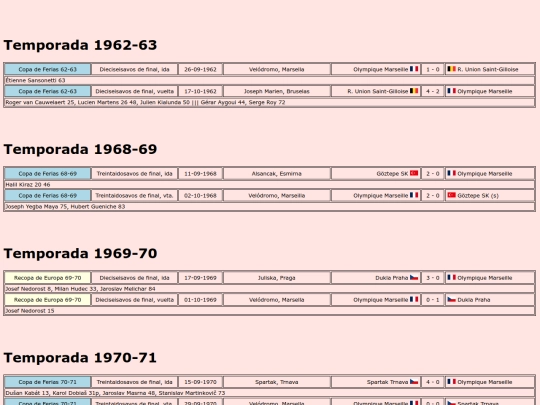Select the Temporada 1968-69 heading
Image resolution: width=540 pixels, height=405 pixels.
click(x=80, y=149)
